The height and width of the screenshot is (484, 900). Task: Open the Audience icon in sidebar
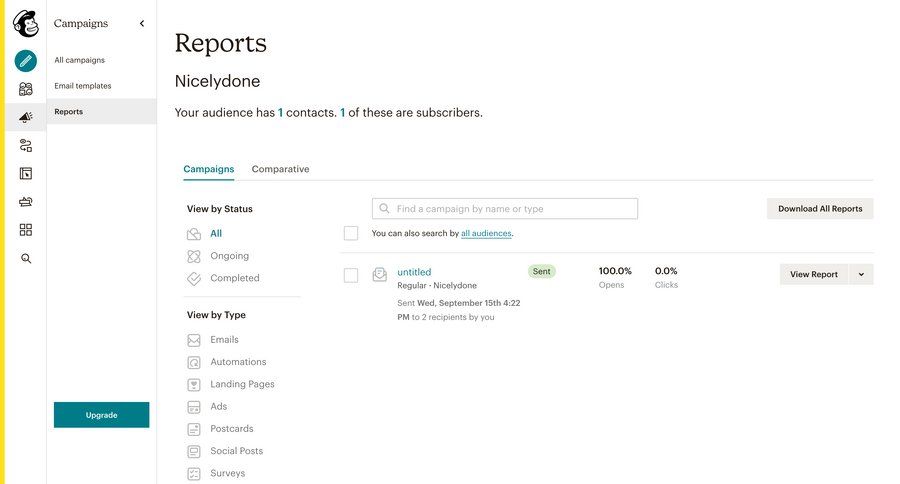[x=26, y=89]
